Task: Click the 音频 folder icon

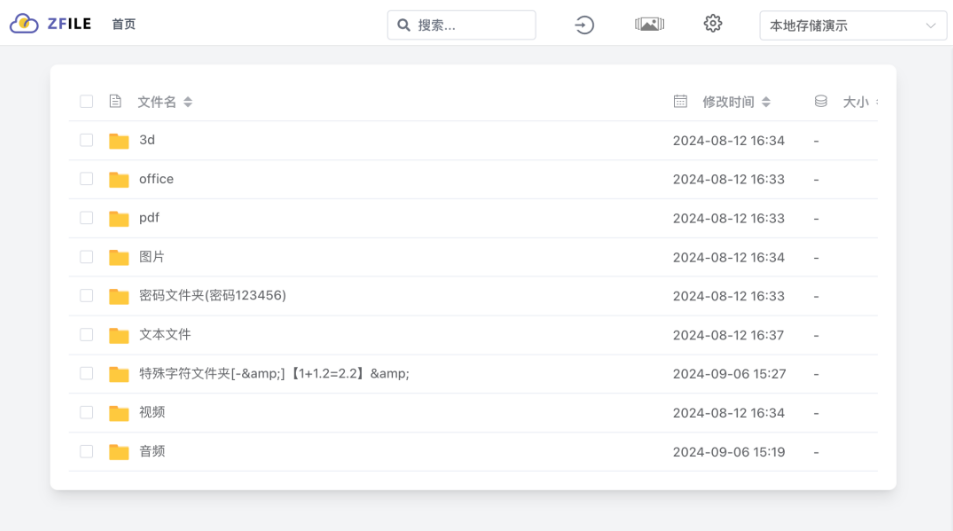Action: tap(119, 451)
